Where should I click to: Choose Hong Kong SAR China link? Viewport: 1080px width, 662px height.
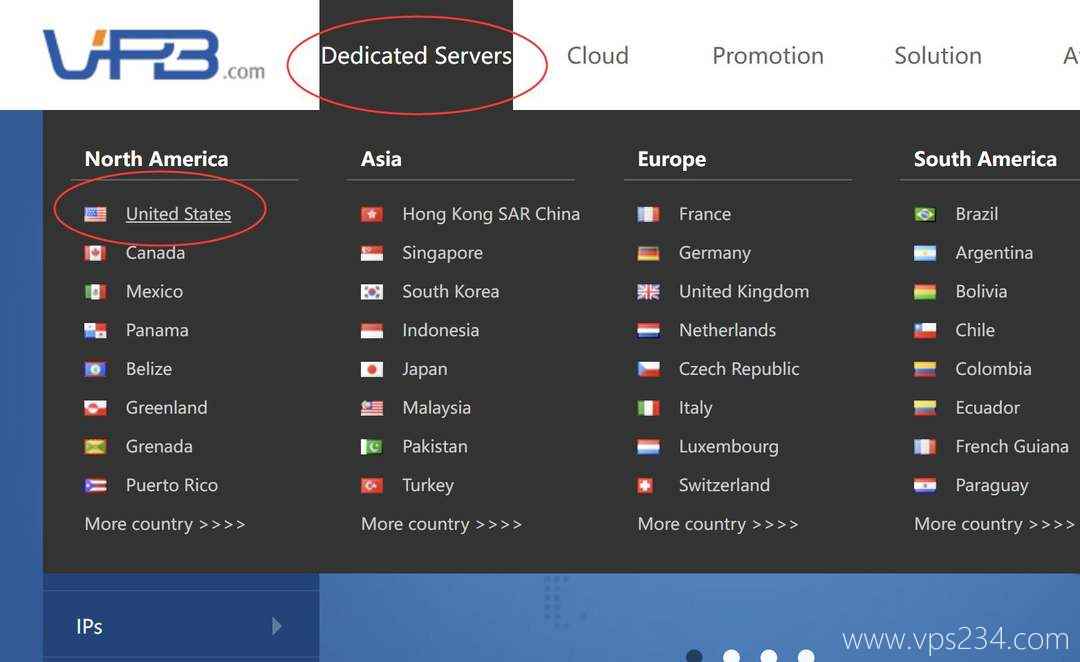(491, 214)
